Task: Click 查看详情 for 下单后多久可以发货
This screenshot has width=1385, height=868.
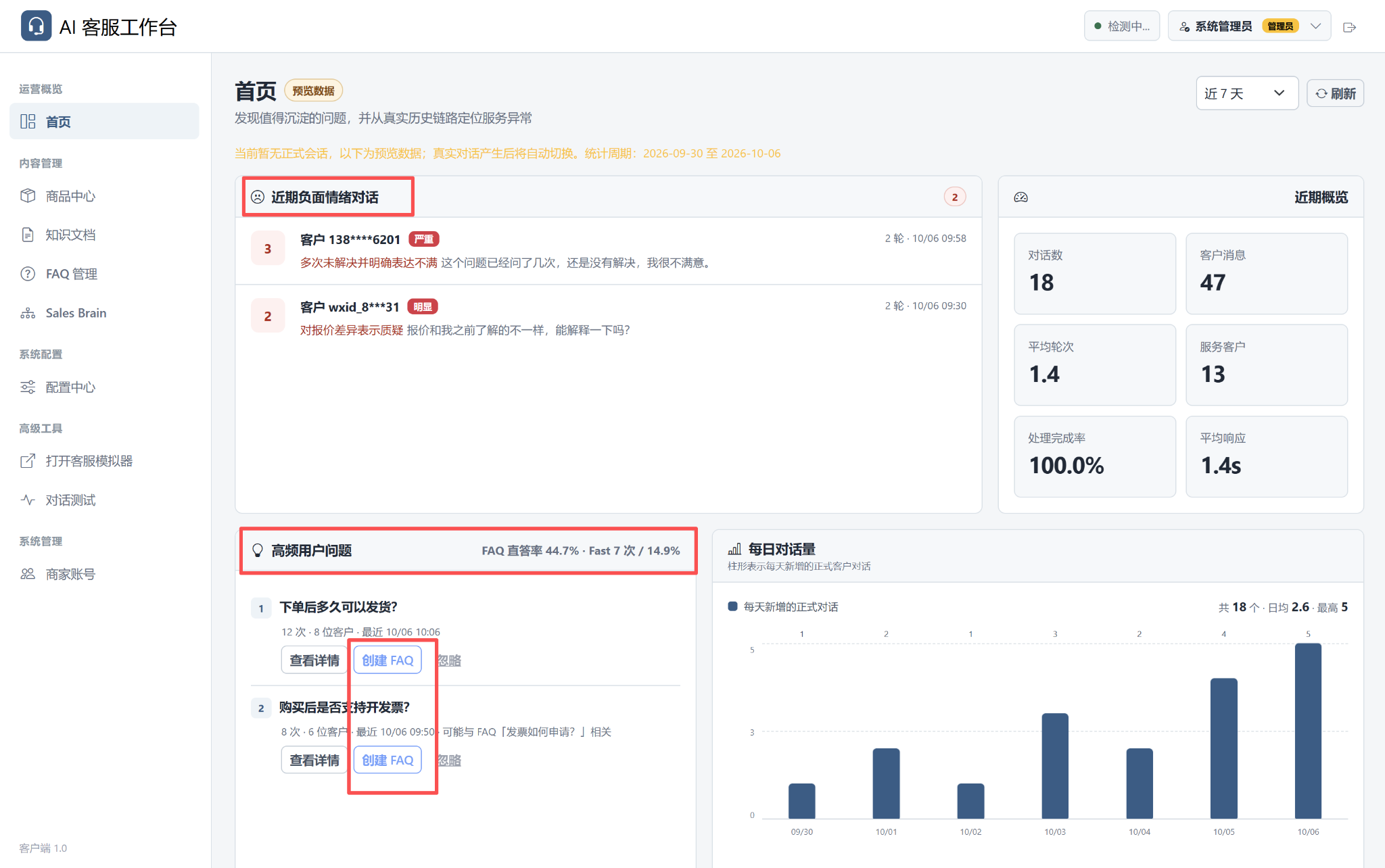Action: pyautogui.click(x=314, y=660)
